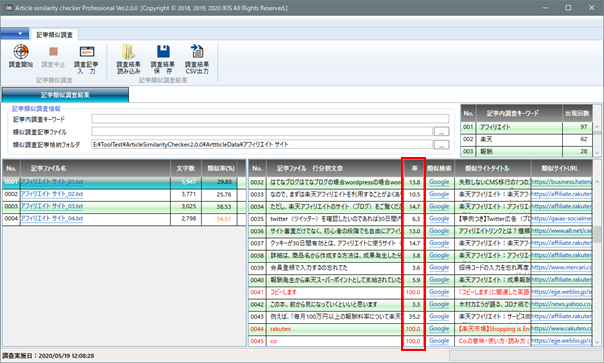Click the 類似サイトURL column header
Image resolution: width=604 pixels, height=363 pixels.
561,168
